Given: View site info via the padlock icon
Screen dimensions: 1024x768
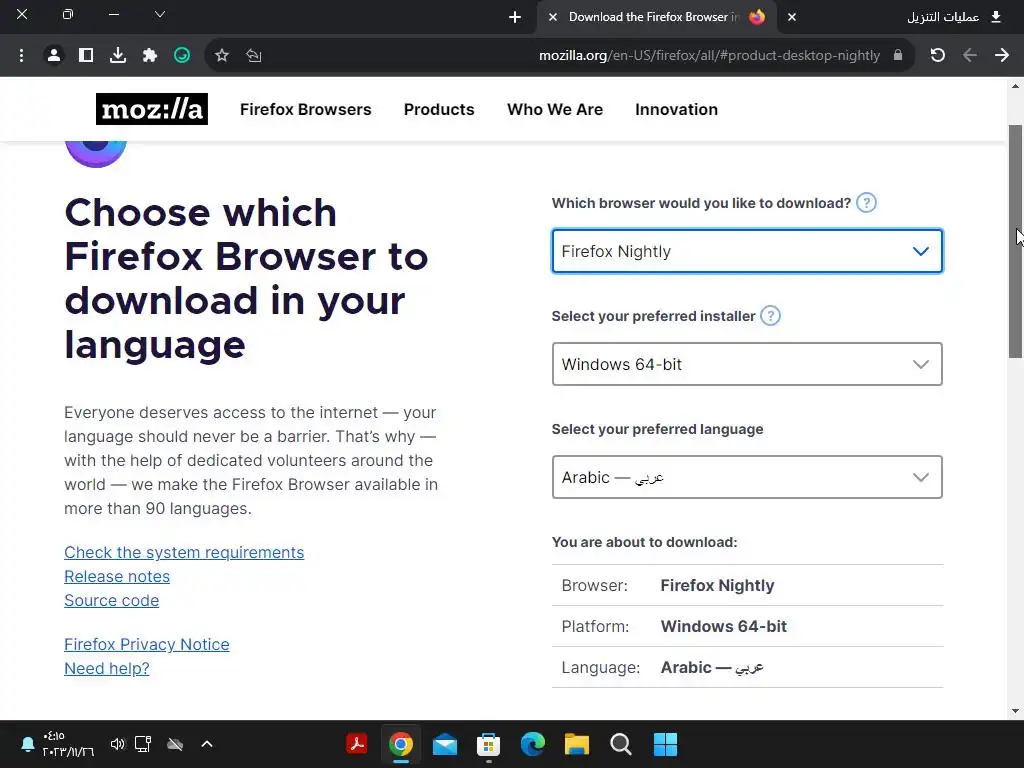Looking at the screenshot, I should [x=898, y=55].
